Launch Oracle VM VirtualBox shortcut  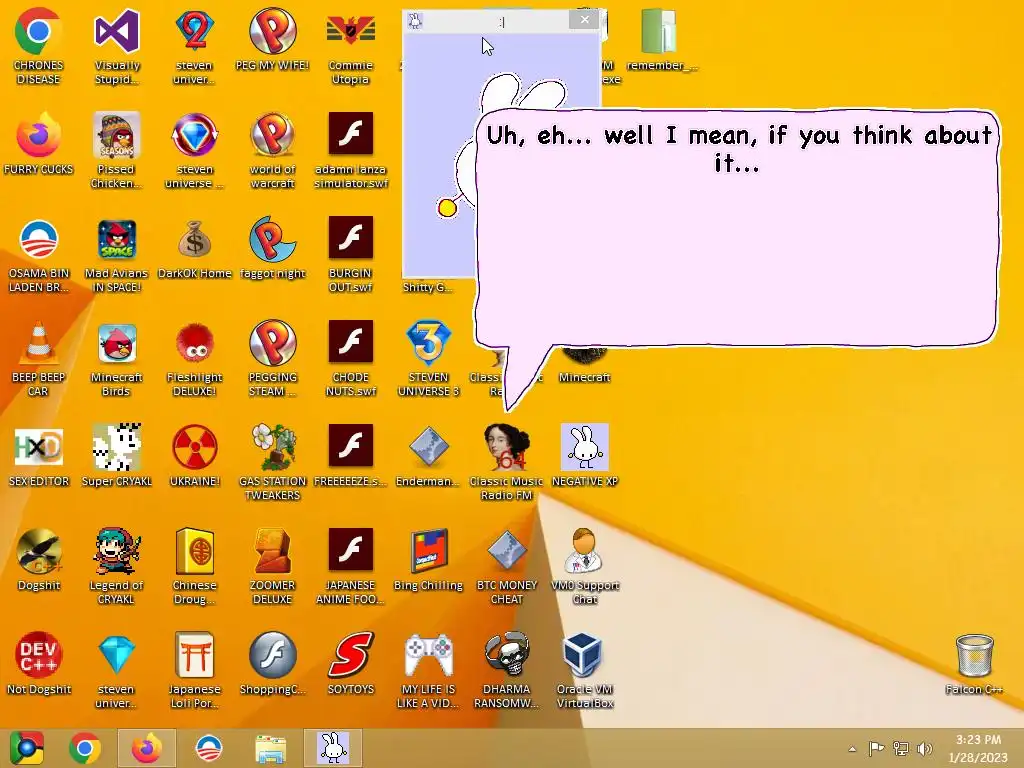[584, 655]
